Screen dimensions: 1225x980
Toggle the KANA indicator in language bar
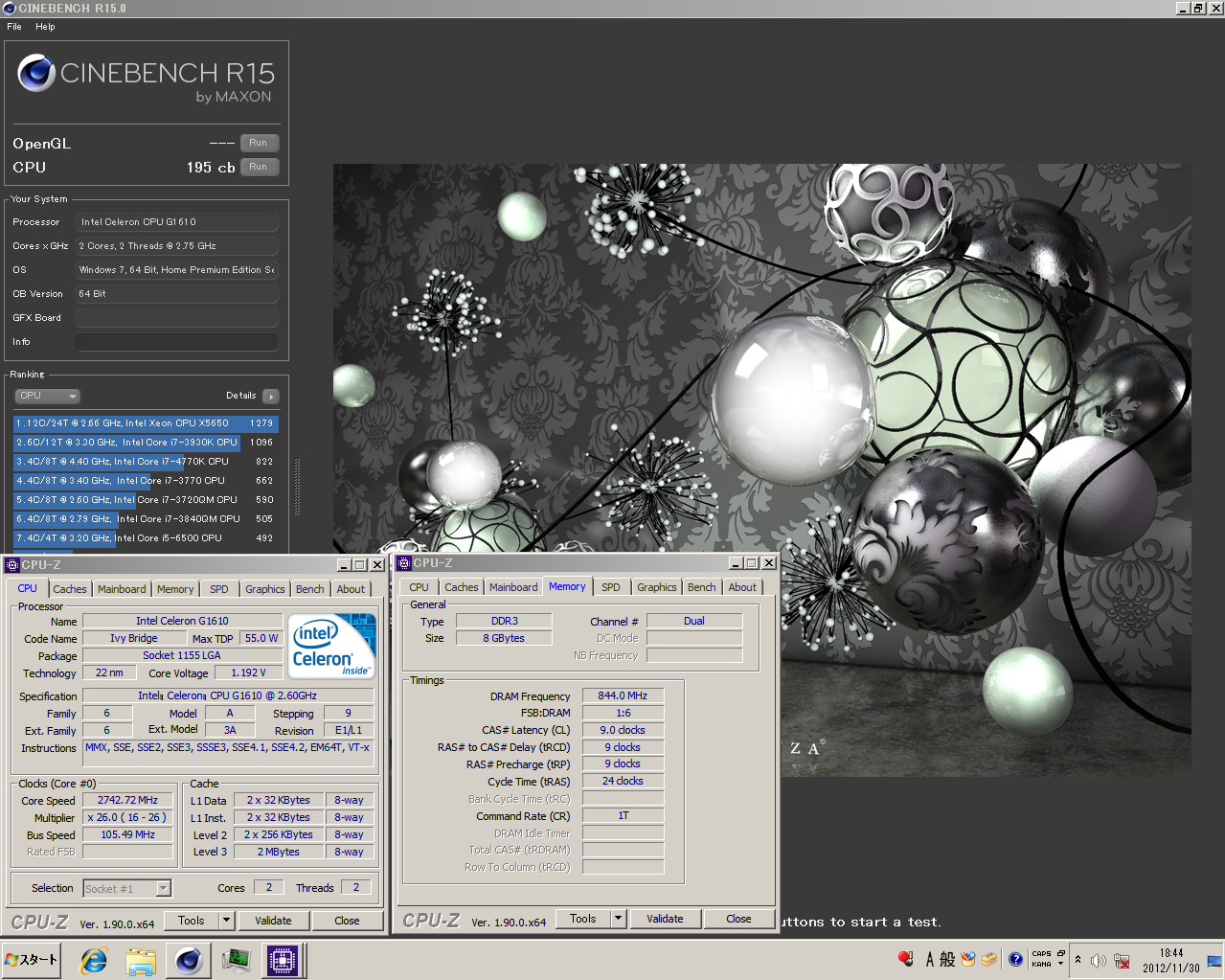1041,964
